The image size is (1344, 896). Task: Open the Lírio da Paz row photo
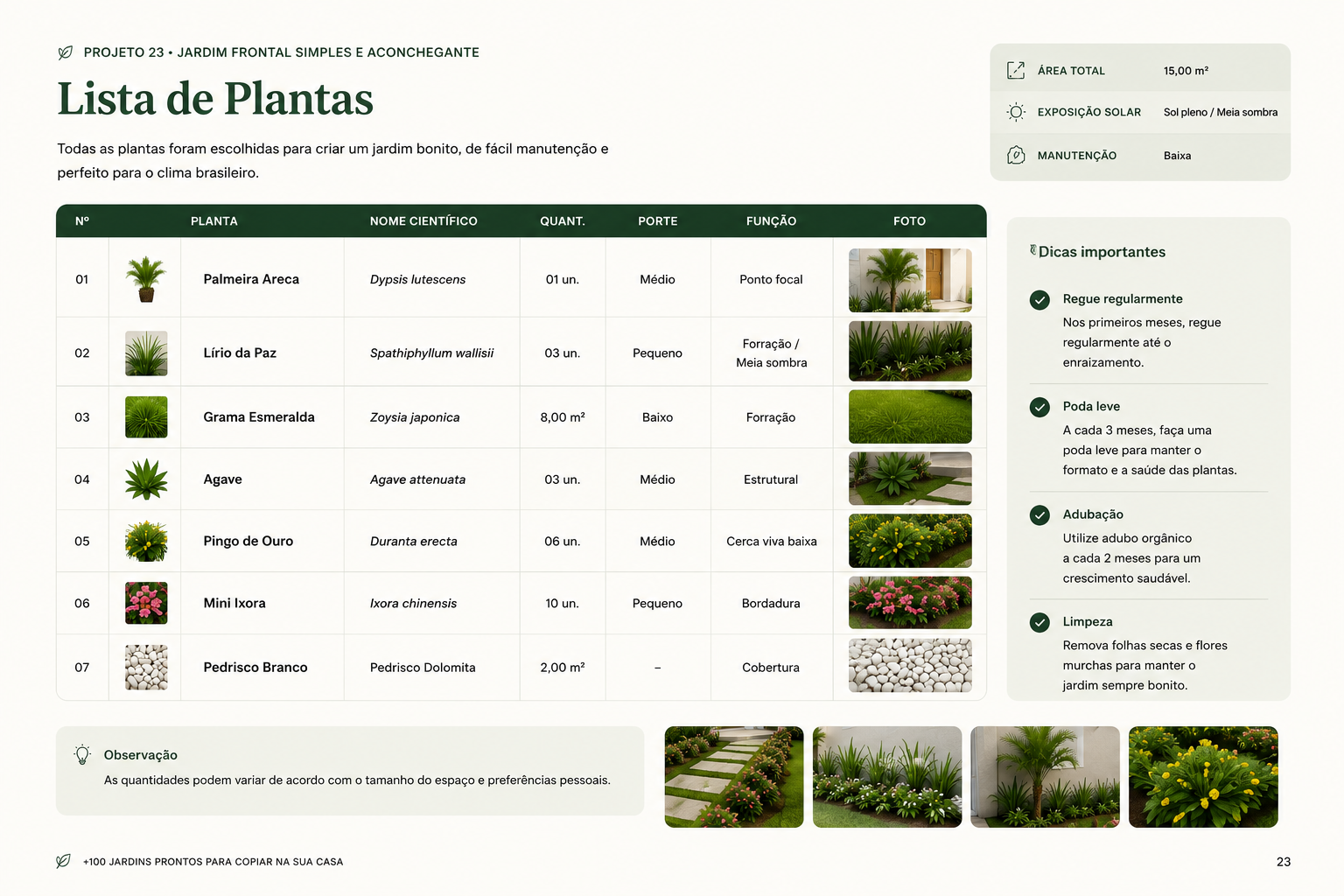click(x=910, y=351)
